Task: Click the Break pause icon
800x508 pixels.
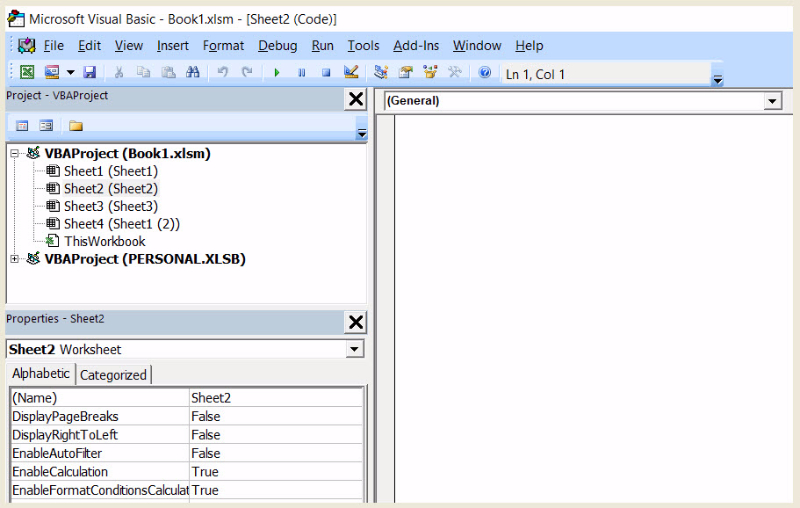Action: pos(302,73)
